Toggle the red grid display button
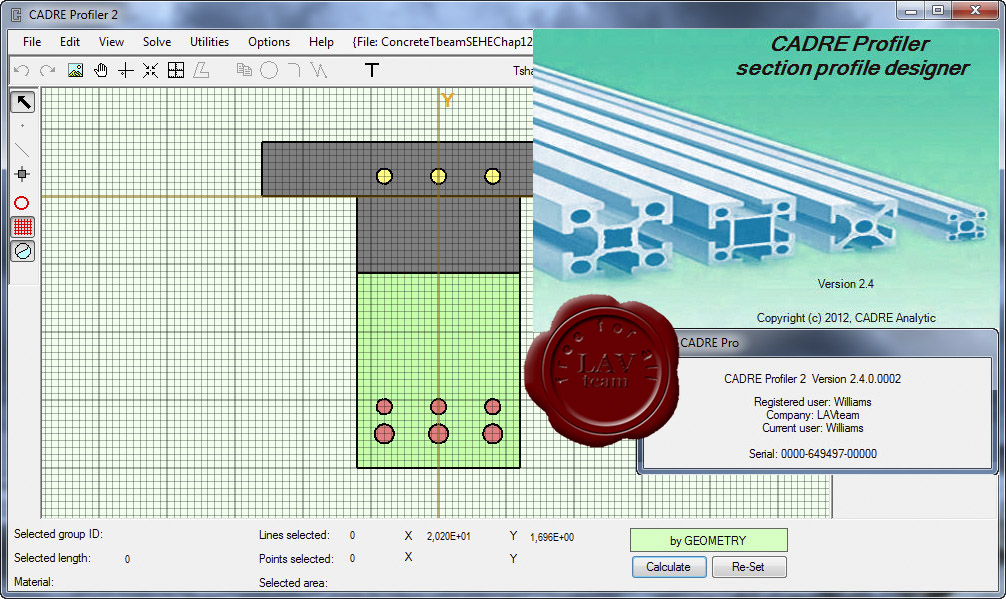Viewport: 1006px width, 599px height. (23, 226)
